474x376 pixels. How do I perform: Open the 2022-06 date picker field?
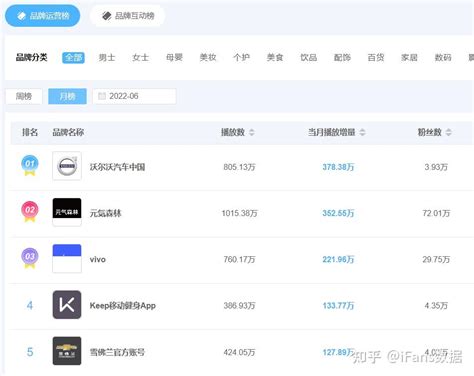click(134, 96)
